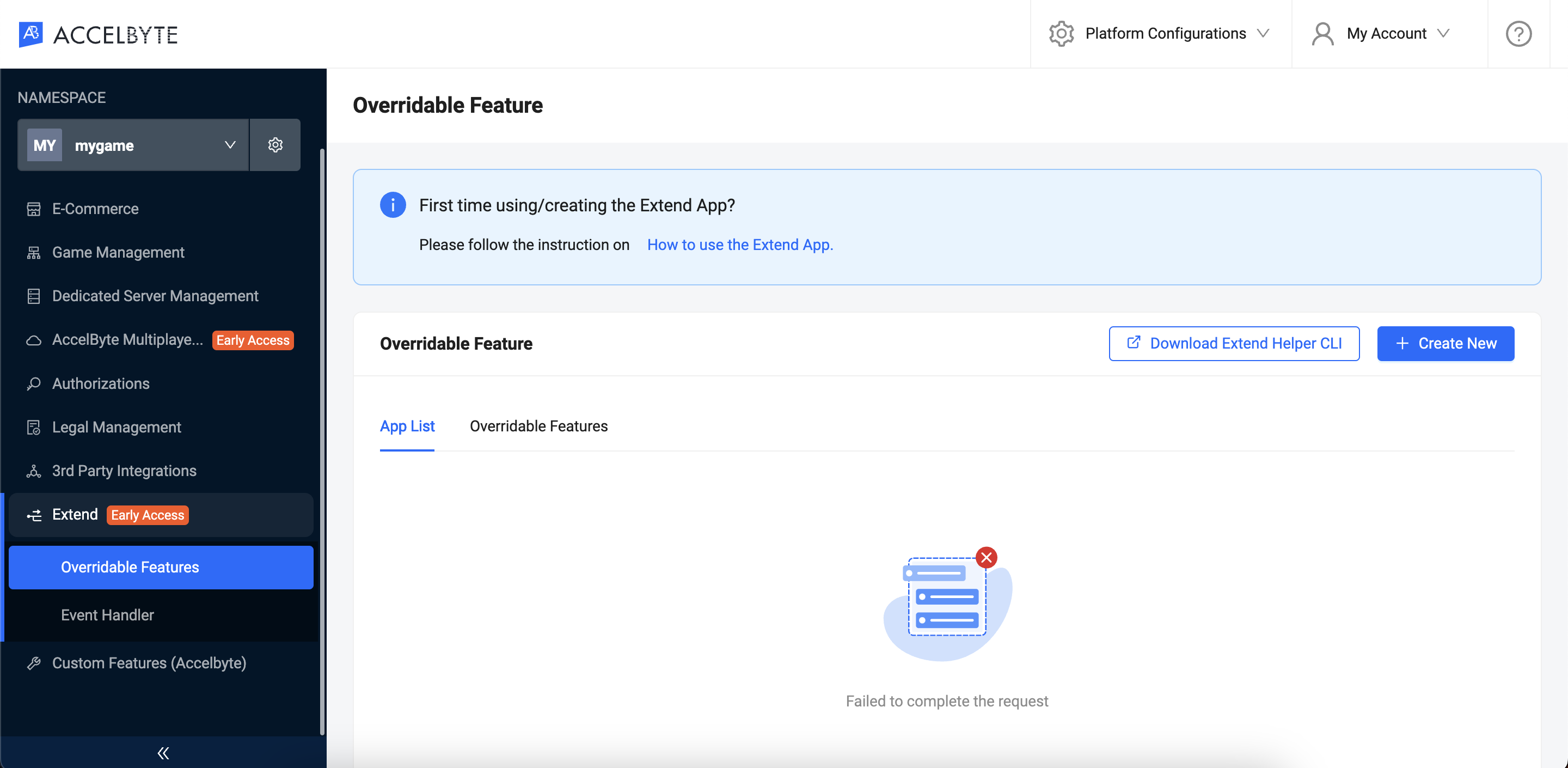Select the Overridable Features tab

(x=538, y=426)
